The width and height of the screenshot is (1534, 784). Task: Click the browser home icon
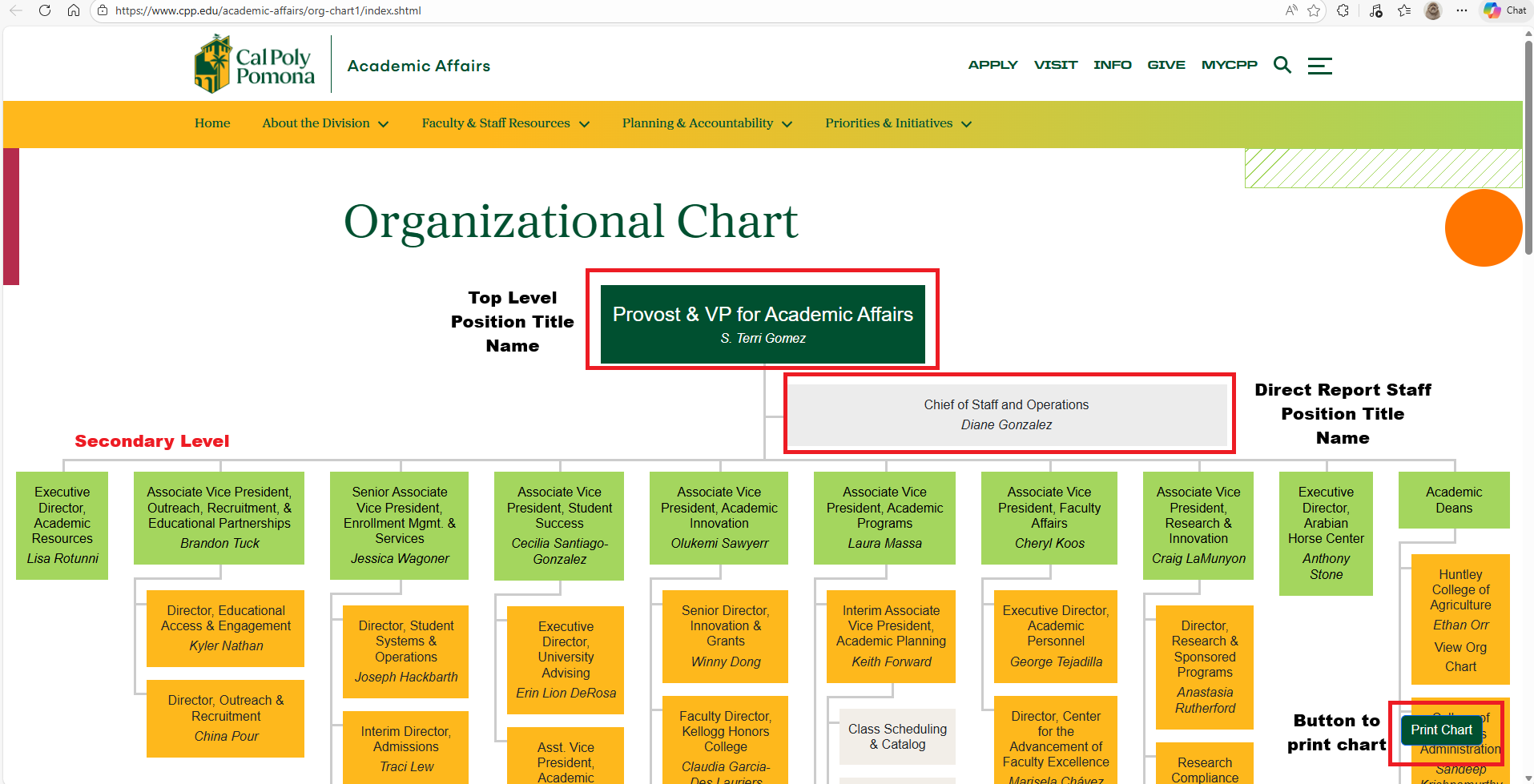(74, 10)
